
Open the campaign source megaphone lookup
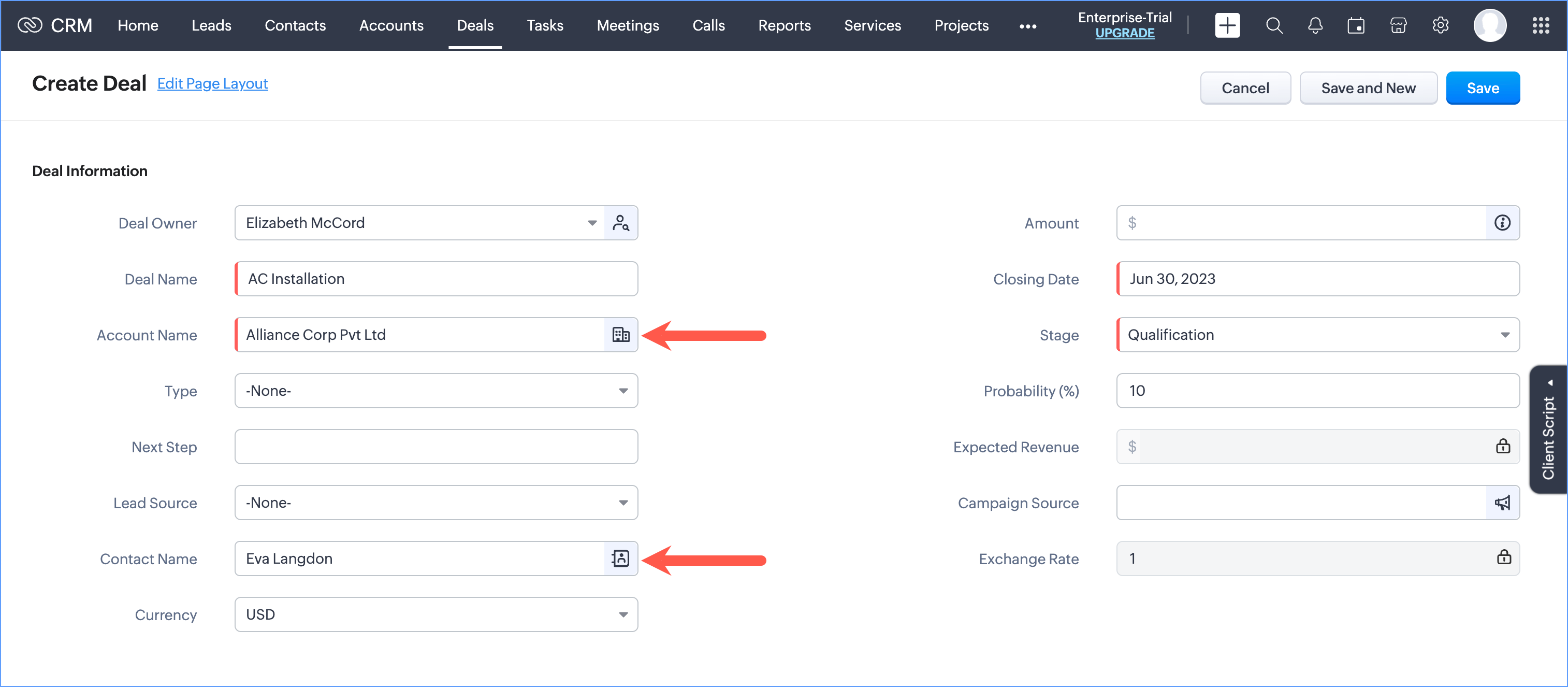click(1502, 503)
